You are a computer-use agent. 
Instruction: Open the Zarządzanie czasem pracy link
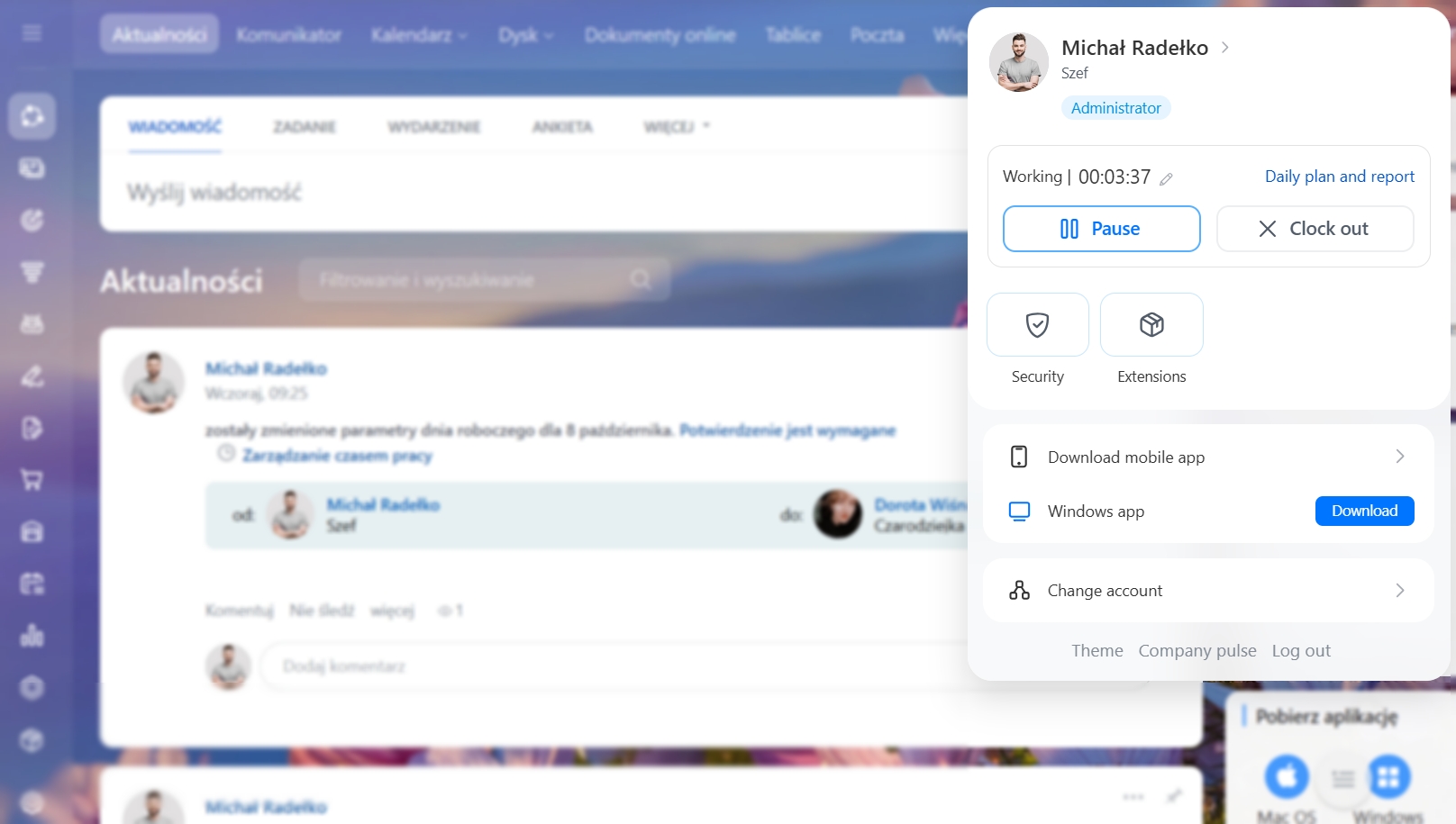coord(337,456)
